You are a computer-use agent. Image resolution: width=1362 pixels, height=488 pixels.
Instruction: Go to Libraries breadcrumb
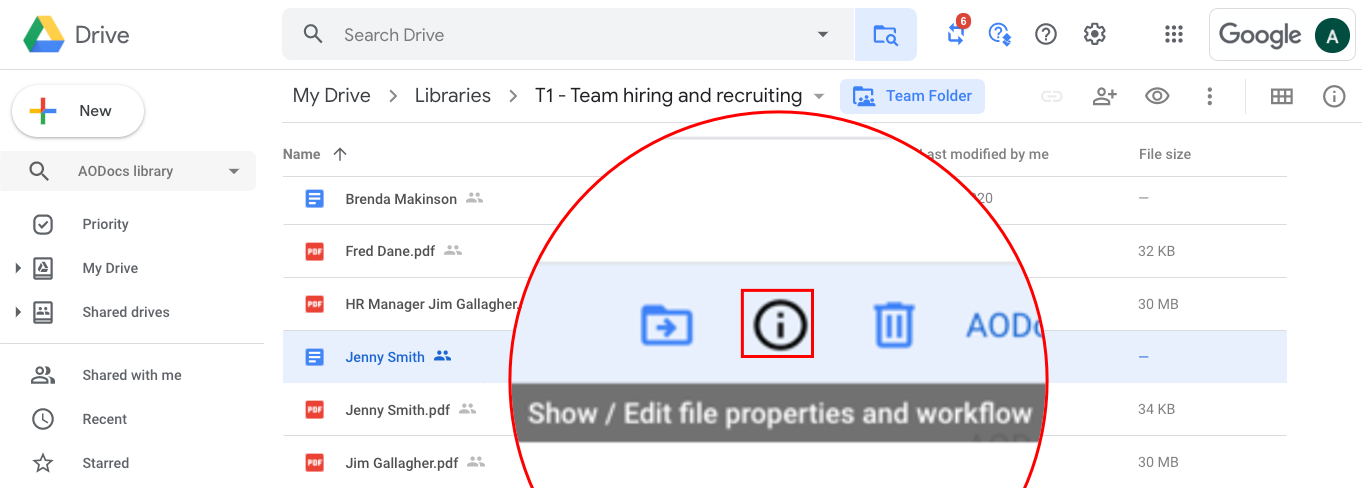tap(453, 96)
